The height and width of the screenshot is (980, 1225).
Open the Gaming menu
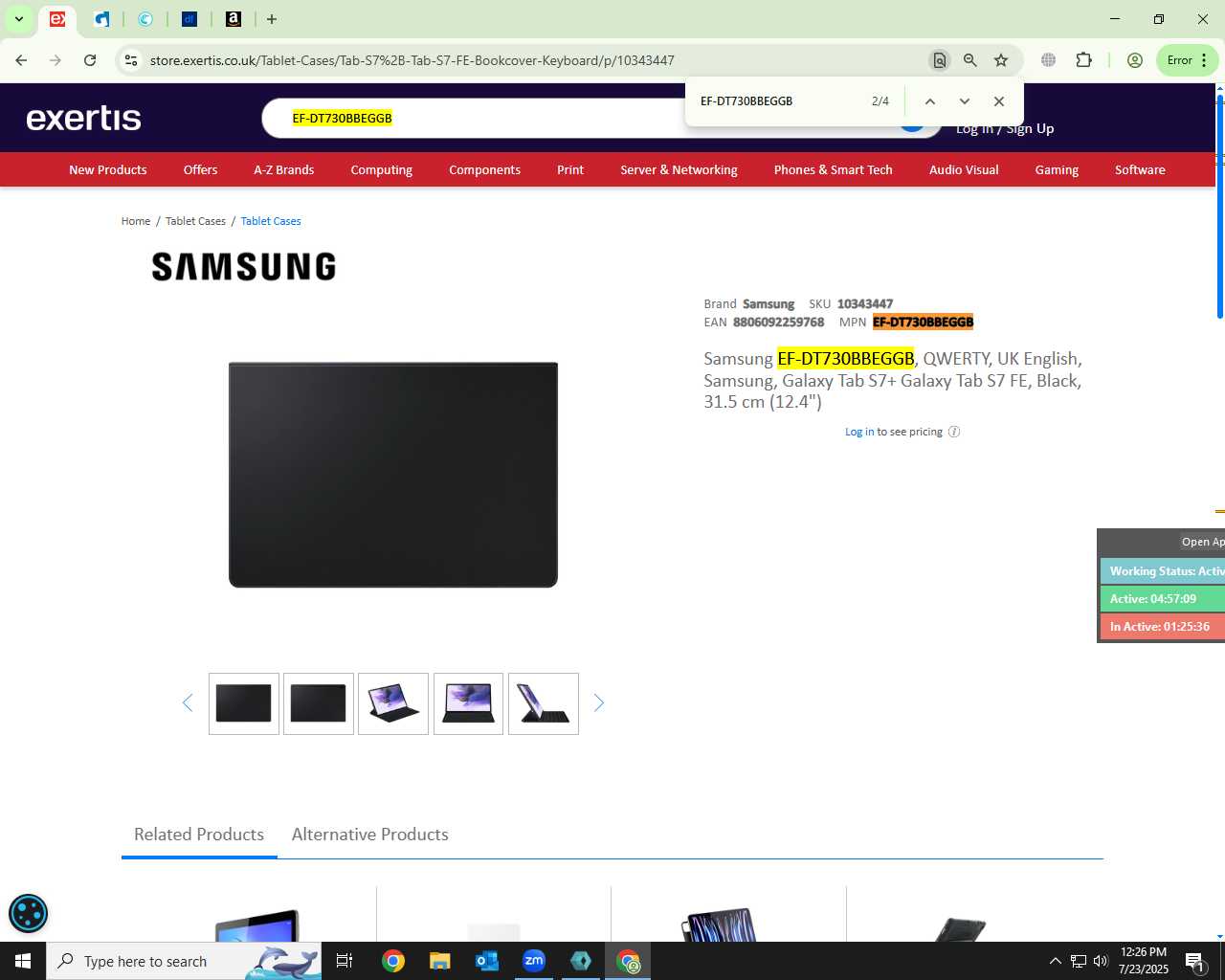click(x=1057, y=169)
